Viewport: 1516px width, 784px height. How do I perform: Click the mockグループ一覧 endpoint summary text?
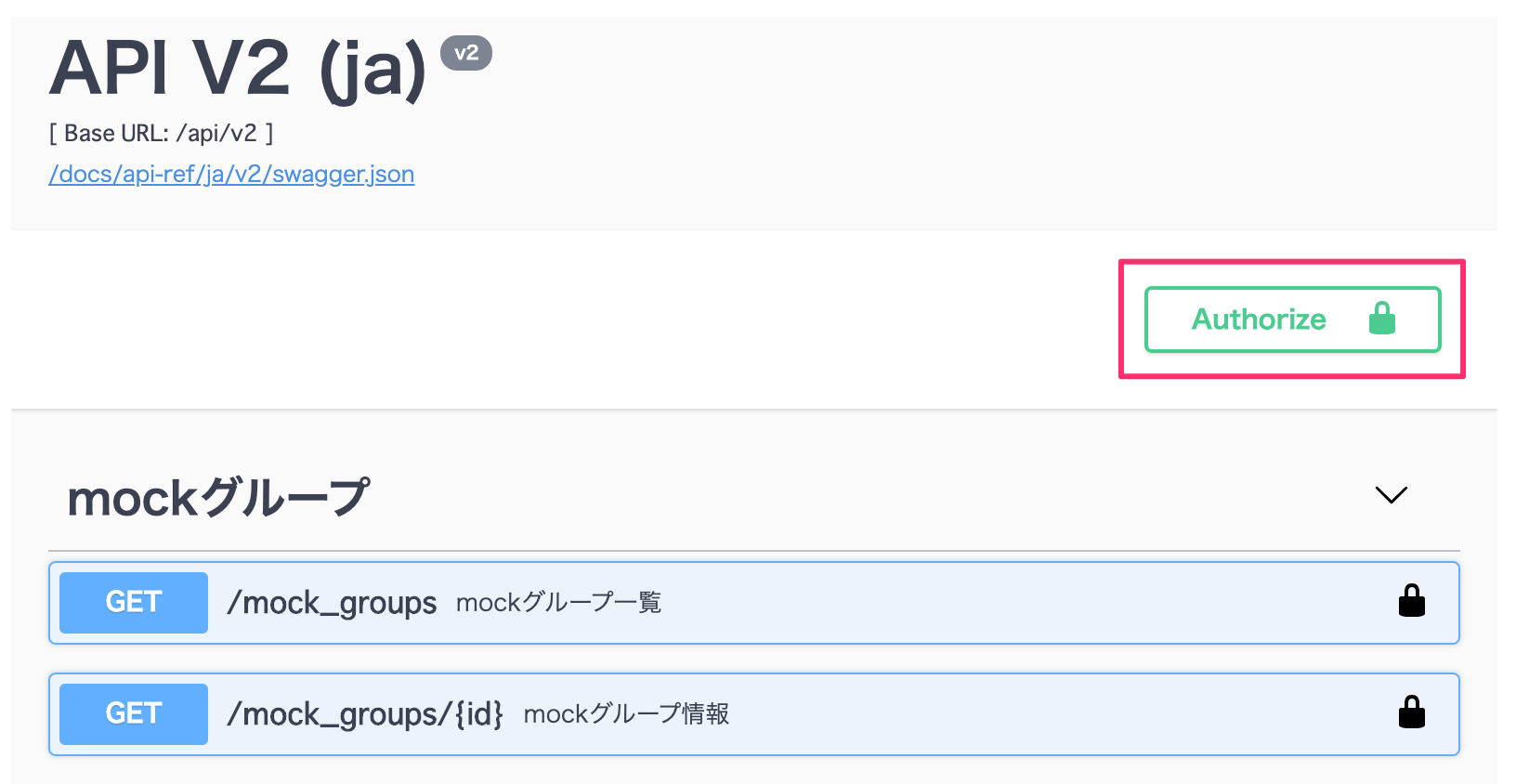558,602
